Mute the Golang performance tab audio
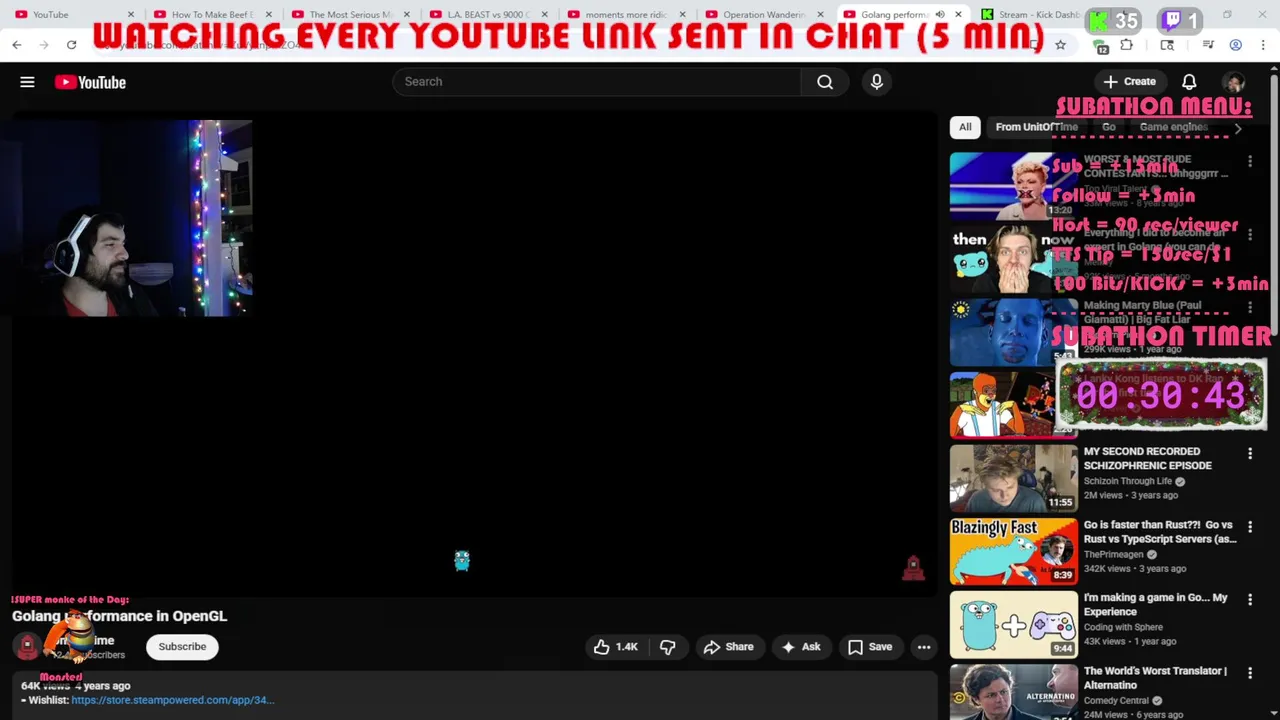 click(940, 14)
